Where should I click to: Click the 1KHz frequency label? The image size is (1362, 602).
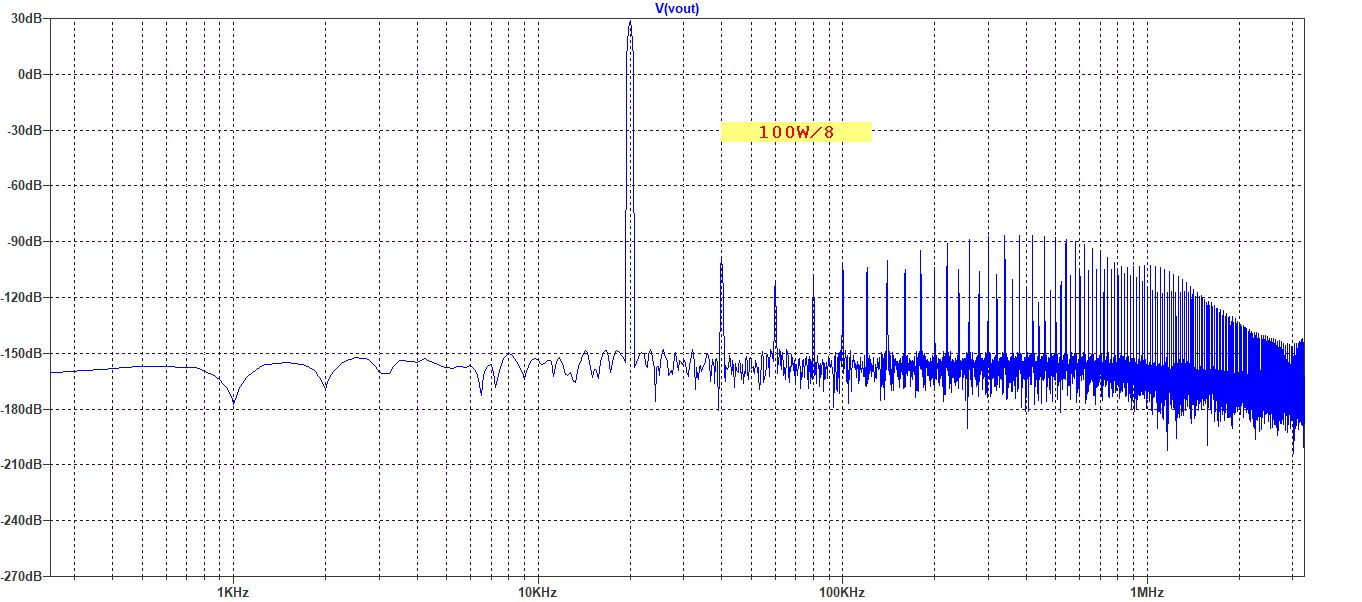click(x=232, y=592)
